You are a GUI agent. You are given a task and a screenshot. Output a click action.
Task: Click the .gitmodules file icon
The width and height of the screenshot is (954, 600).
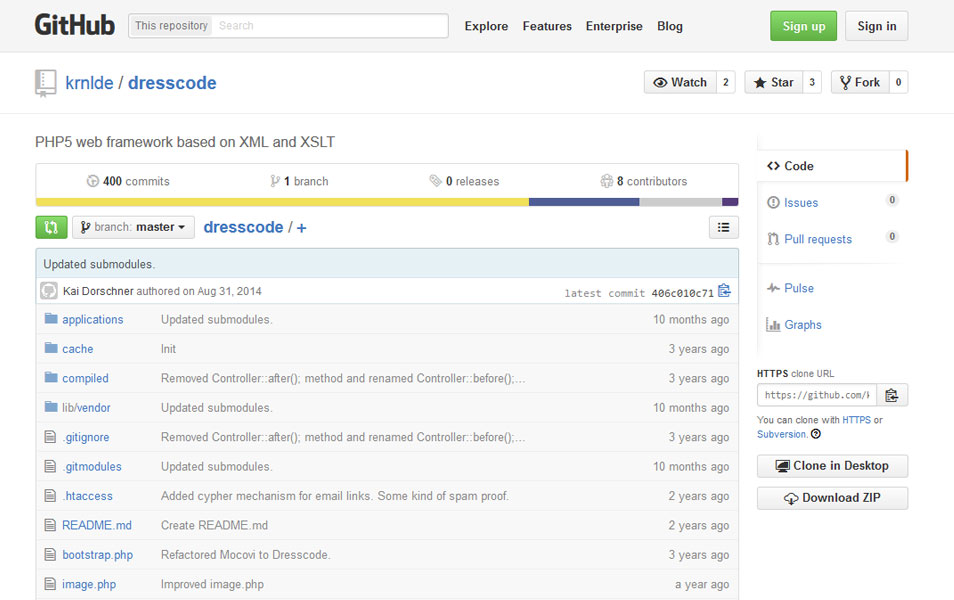[x=50, y=466]
